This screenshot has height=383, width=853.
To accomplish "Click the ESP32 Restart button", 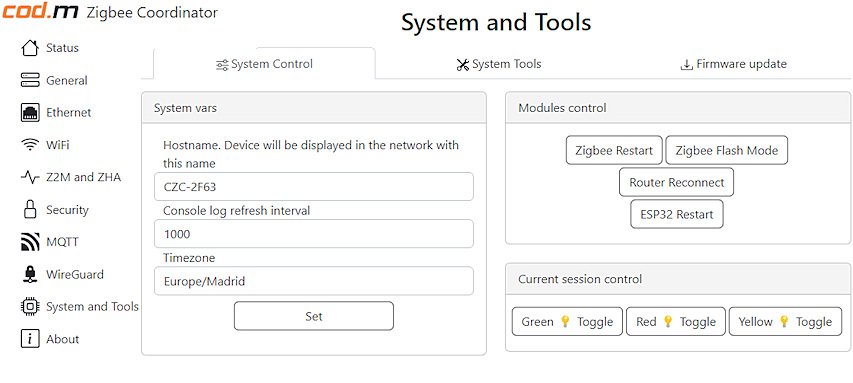I will [677, 214].
